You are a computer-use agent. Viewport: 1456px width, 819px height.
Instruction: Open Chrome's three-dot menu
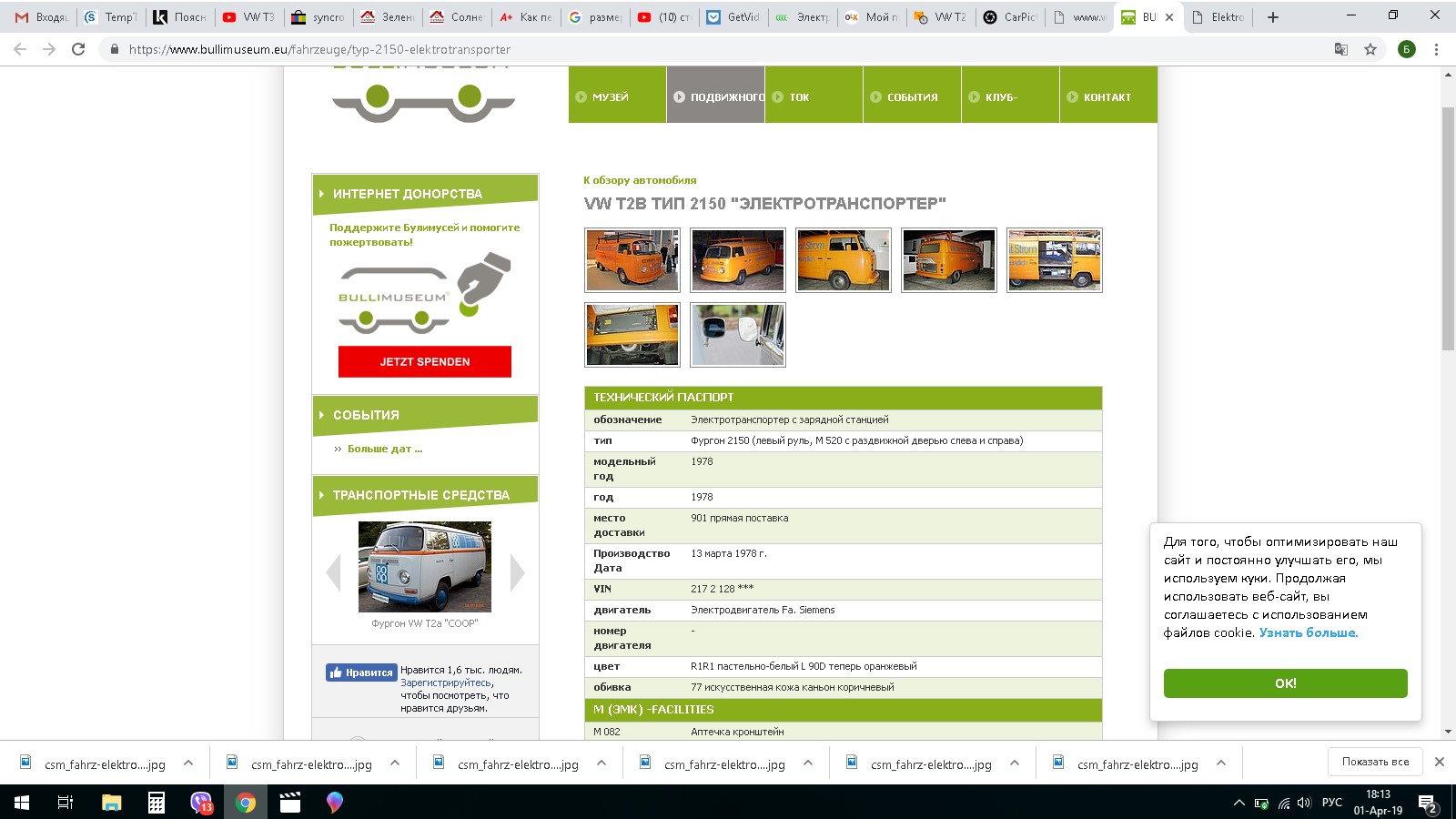(x=1436, y=49)
